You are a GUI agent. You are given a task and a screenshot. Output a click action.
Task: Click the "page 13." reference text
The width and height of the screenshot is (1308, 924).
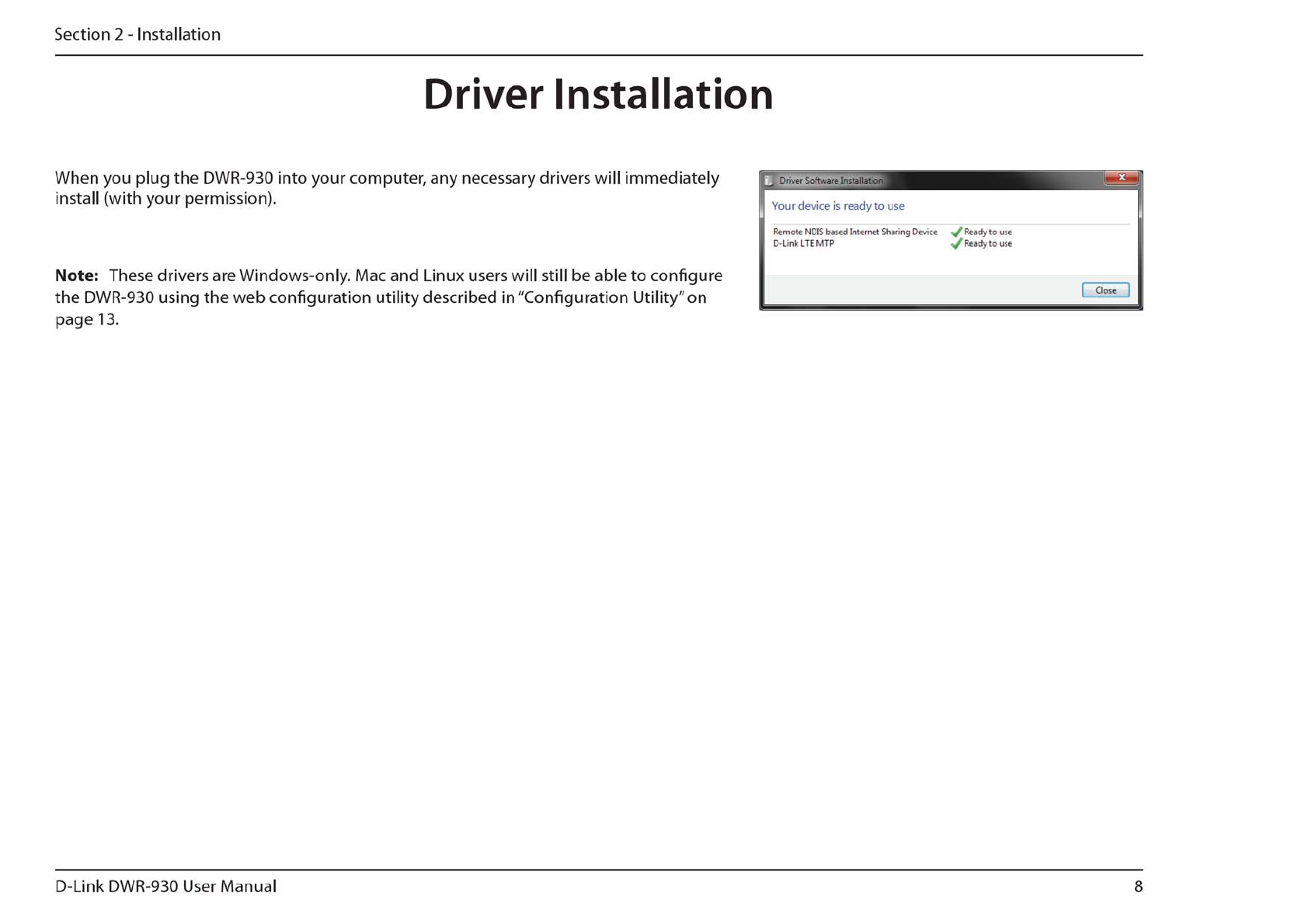pyautogui.click(x=86, y=319)
